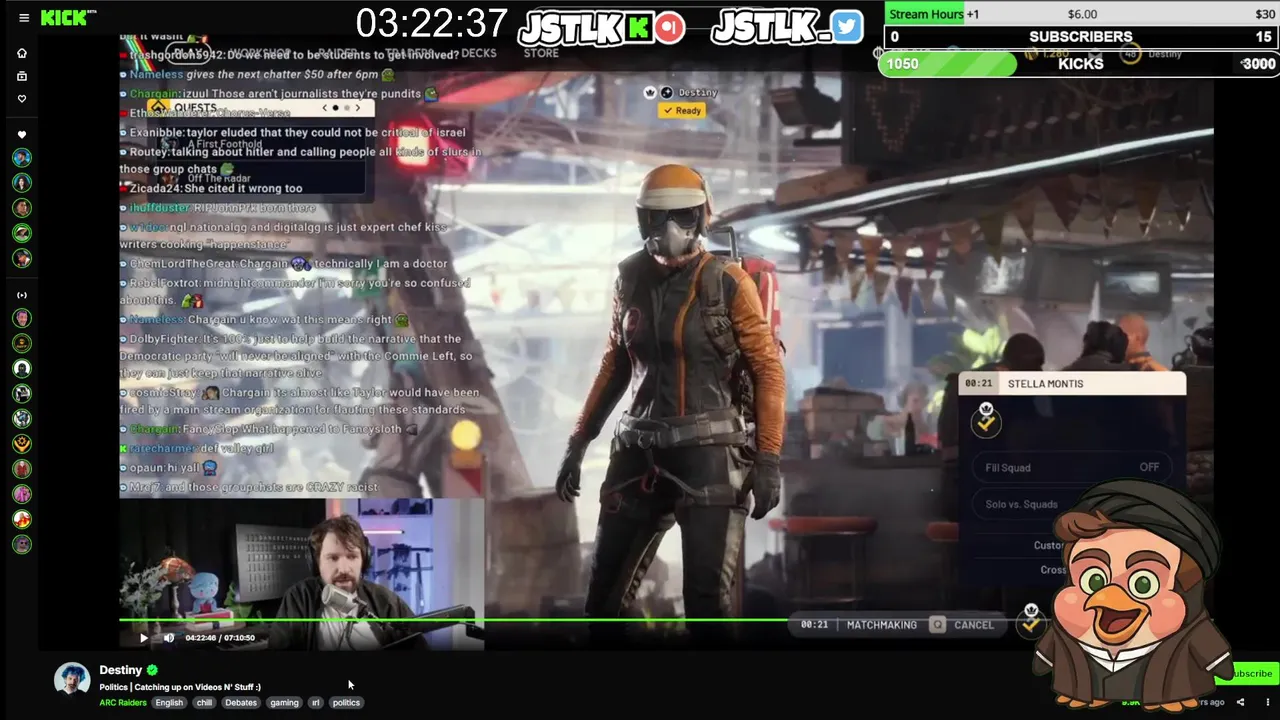
Task: Click the streamer webcam thumbnail
Action: click(x=302, y=575)
